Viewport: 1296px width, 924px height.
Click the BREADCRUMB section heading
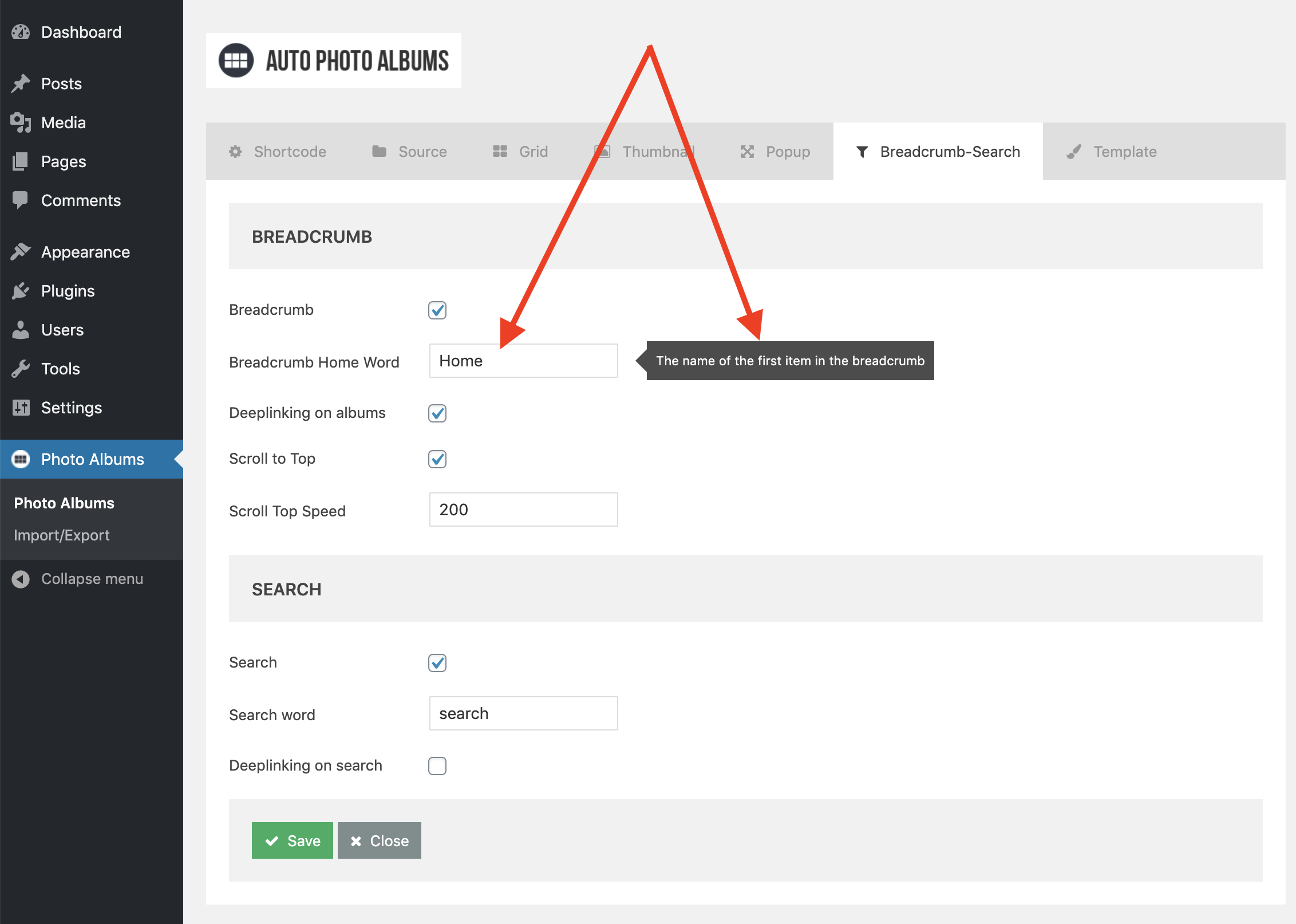pos(312,236)
